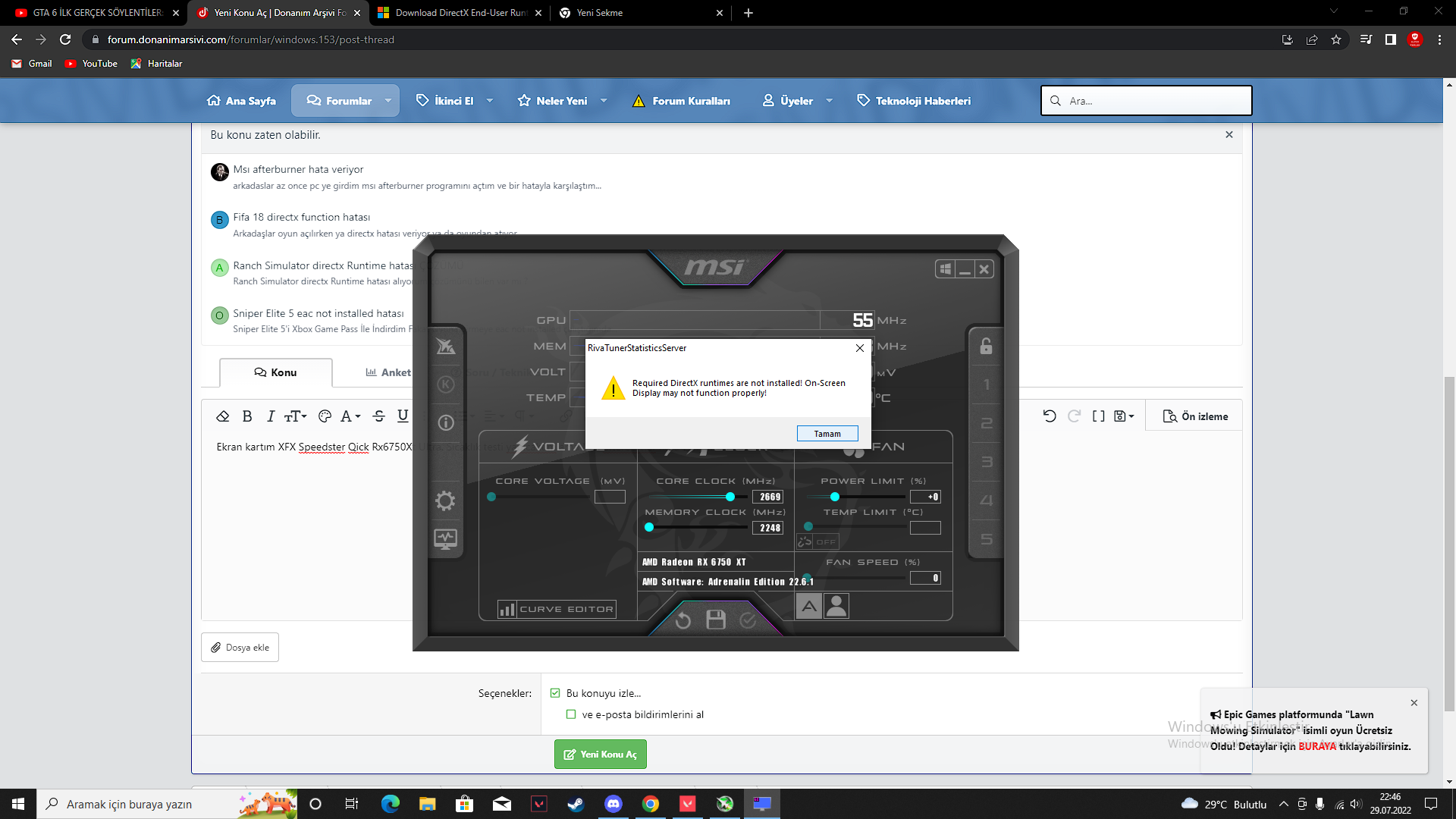Open Steam from taskbar
The width and height of the screenshot is (1456, 819).
[x=576, y=804]
